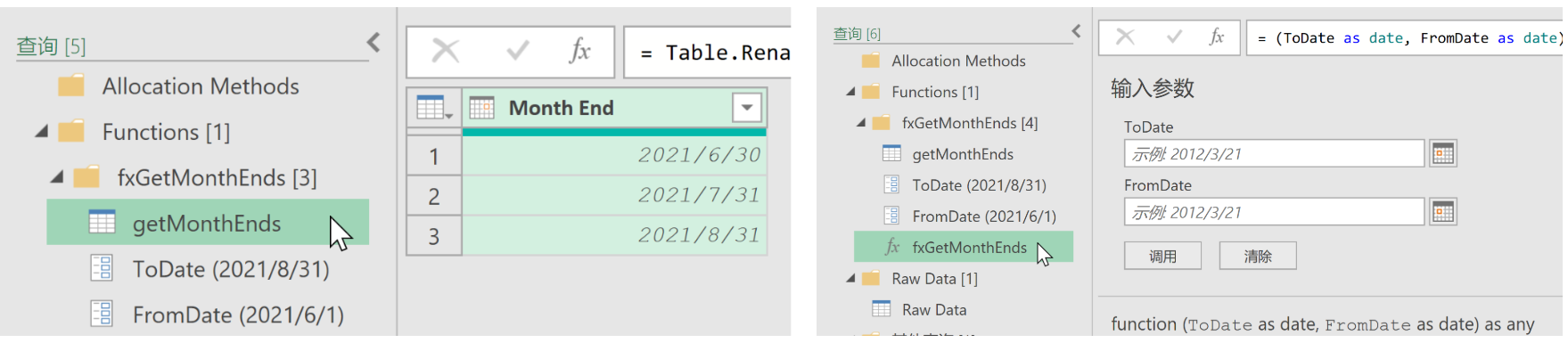Click fx icon in right formula bar
The height and width of the screenshot is (343, 1568).
coord(1216,37)
